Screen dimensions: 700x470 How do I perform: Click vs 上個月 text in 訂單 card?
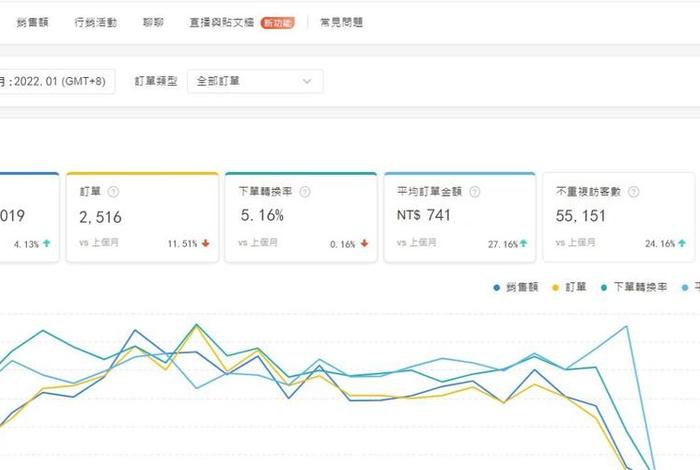click(99, 243)
